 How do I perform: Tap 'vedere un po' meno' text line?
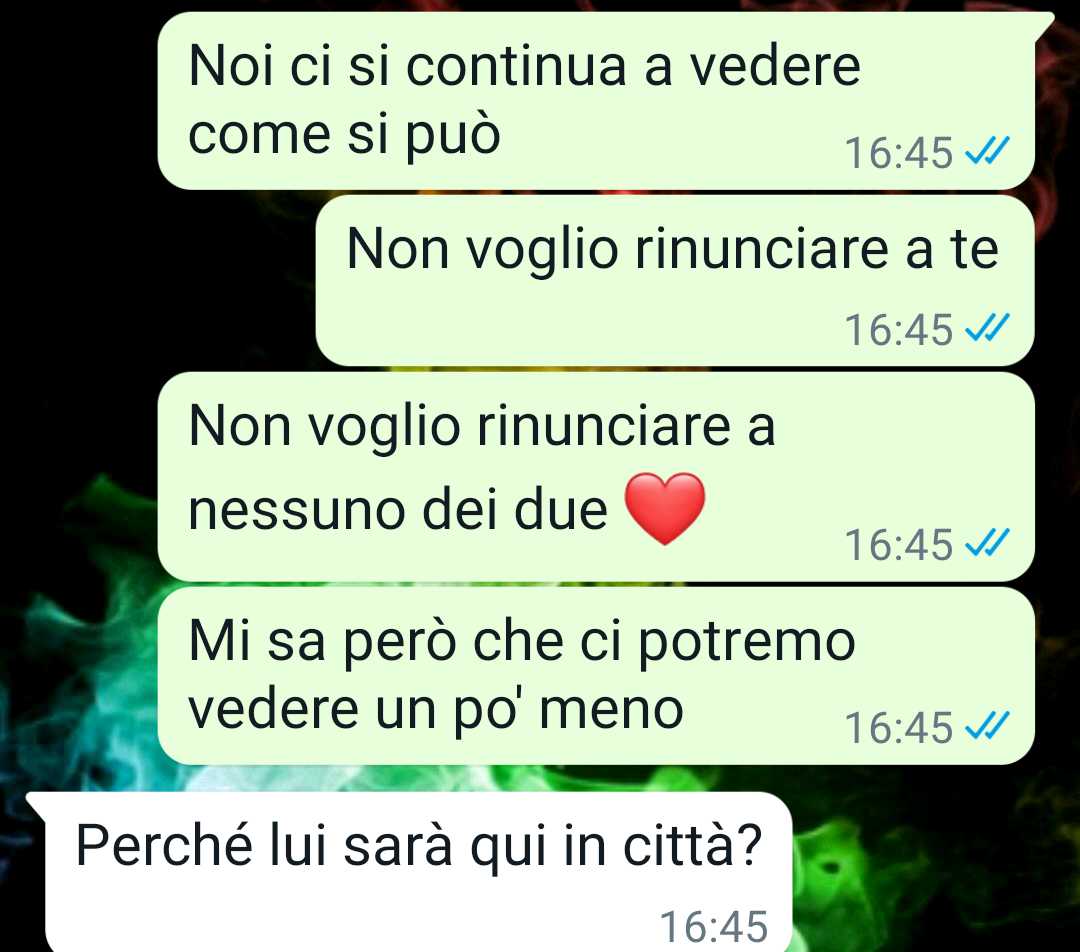(435, 710)
